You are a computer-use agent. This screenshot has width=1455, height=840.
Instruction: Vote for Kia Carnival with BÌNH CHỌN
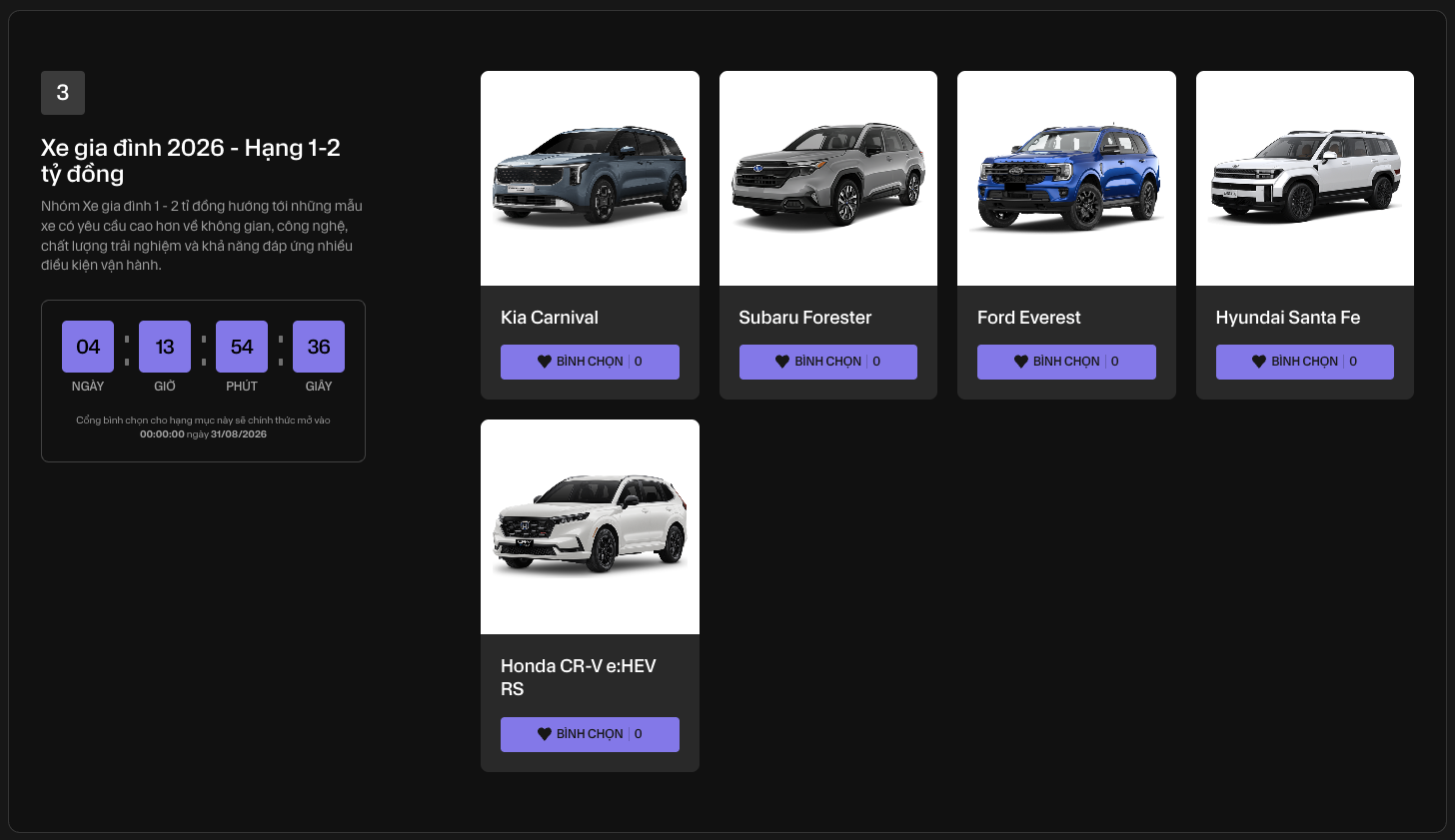click(x=590, y=362)
